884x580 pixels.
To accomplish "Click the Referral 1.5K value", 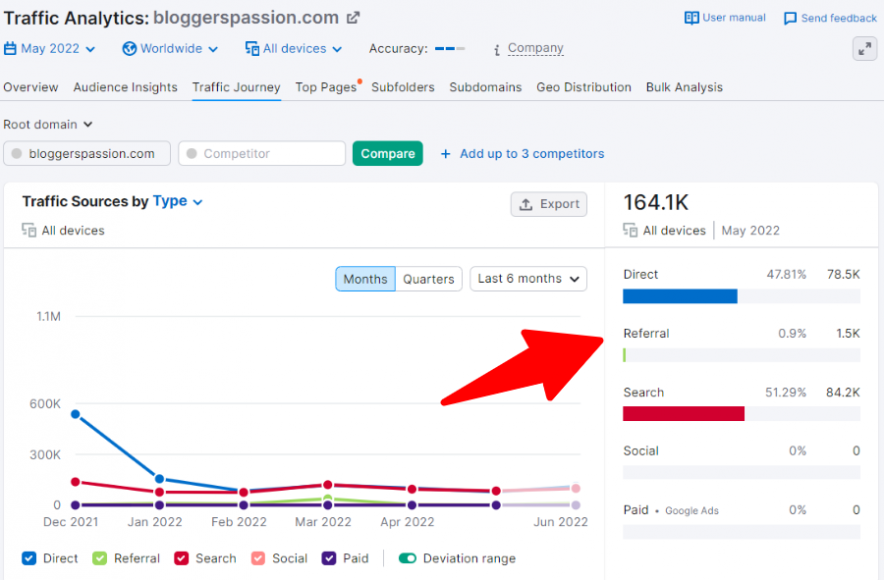I will click(848, 334).
